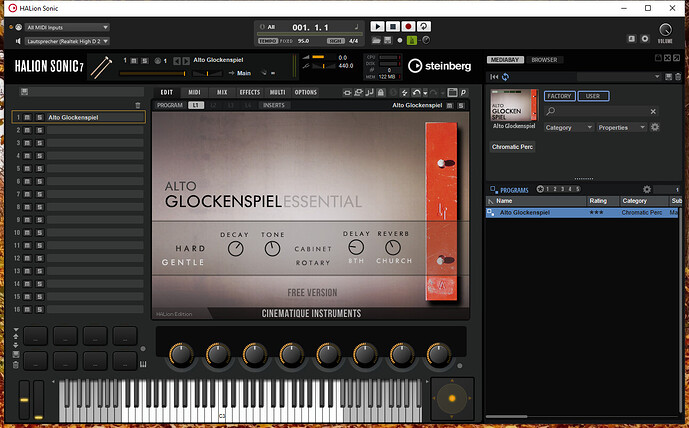The image size is (689, 428).
Task: Start playback with the Play button
Action: point(377,26)
